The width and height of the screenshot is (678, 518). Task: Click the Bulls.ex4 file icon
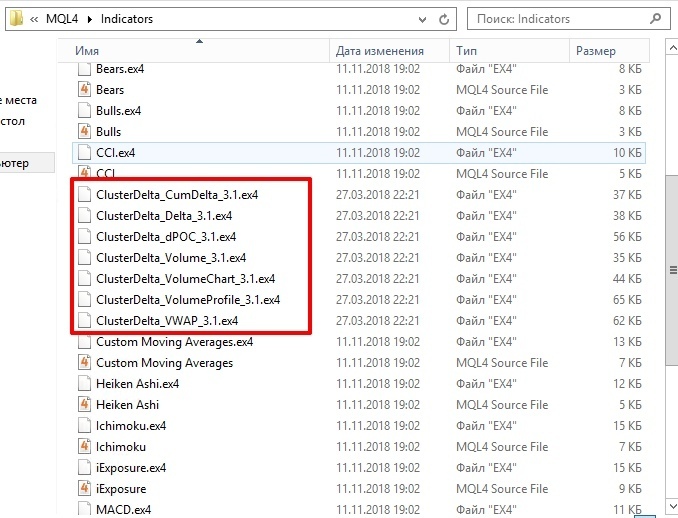[x=84, y=111]
